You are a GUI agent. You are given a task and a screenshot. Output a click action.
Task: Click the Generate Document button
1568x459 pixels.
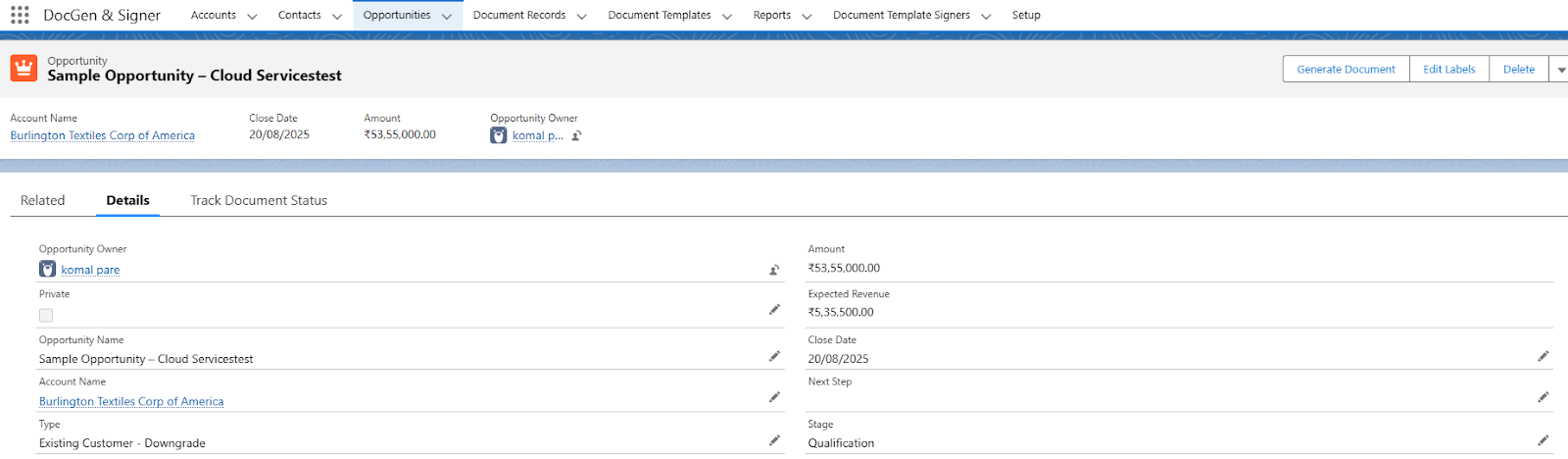[x=1346, y=70]
